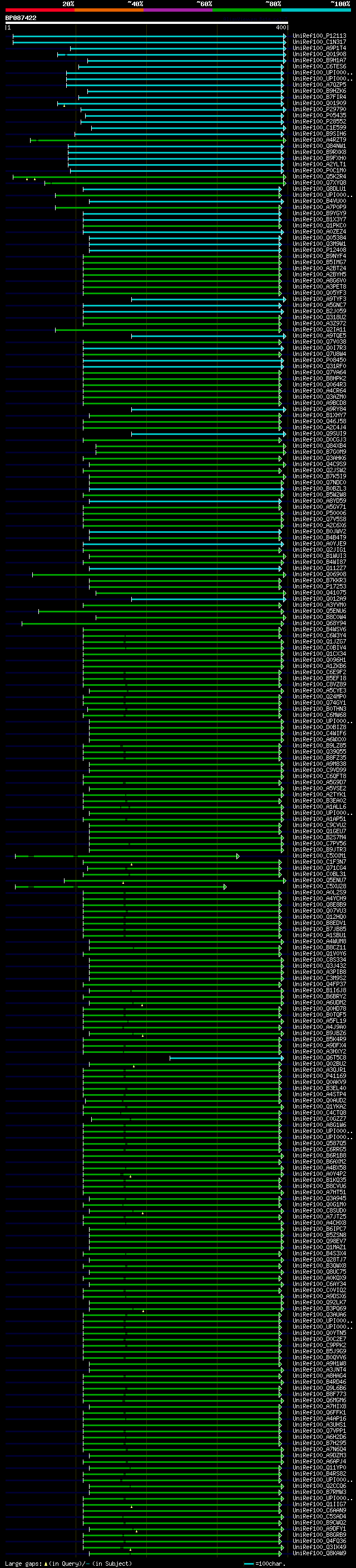This screenshot has height=1568, width=356.
Task: Open the entry UniRef100_P29790
Action: (319, 110)
